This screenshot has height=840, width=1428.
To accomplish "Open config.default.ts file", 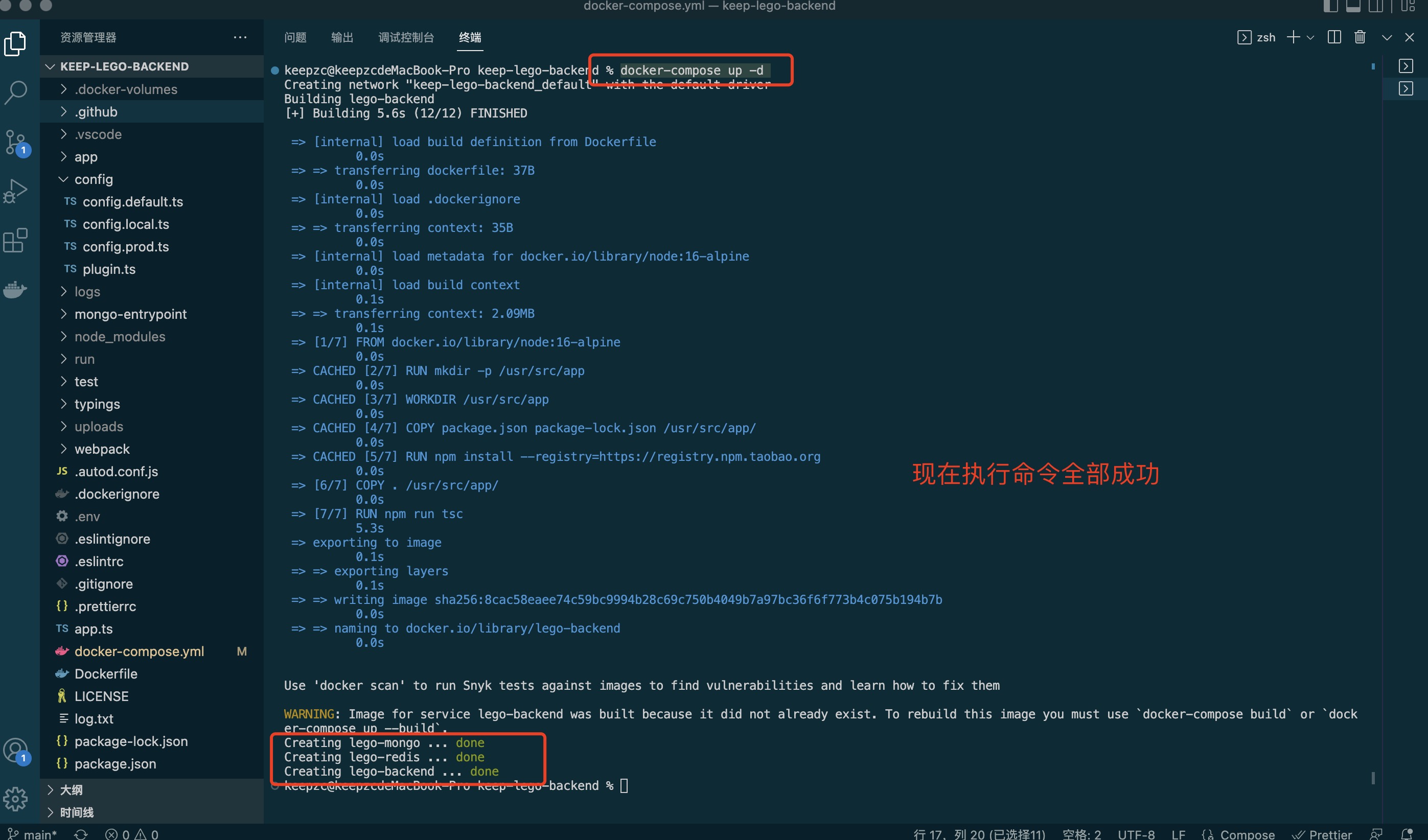I will 152,202.
